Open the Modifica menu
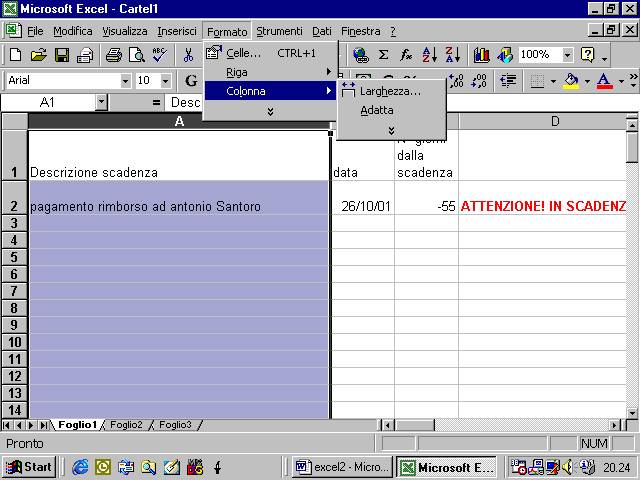The width and height of the screenshot is (640, 480). [73, 31]
